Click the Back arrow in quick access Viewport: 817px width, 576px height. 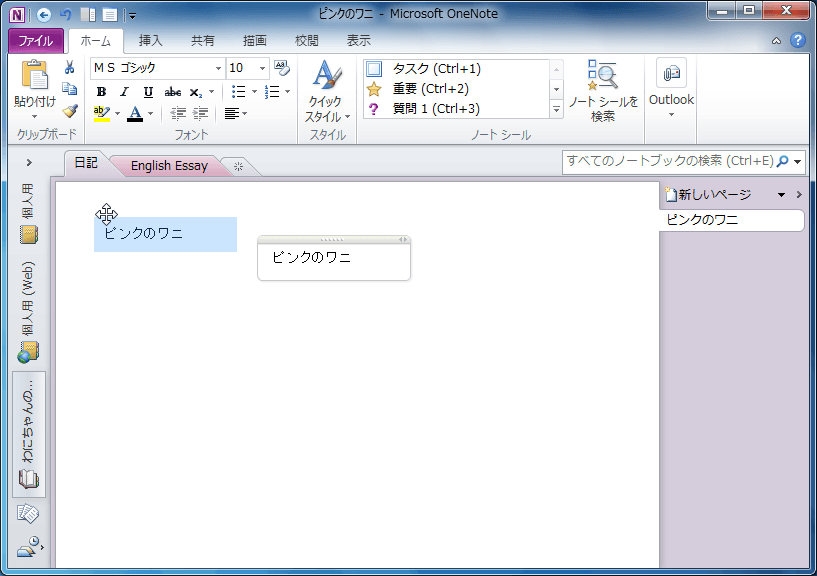pyautogui.click(x=44, y=15)
